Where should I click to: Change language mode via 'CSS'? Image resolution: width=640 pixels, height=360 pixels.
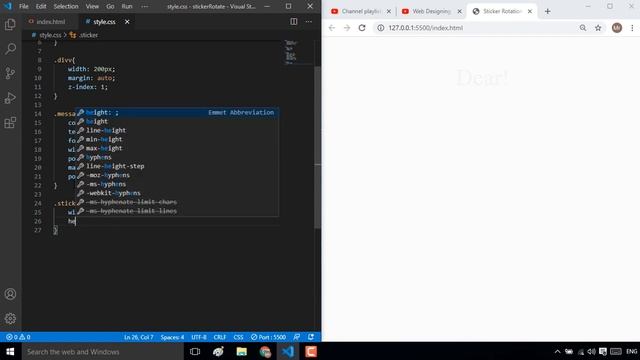pyautogui.click(x=238, y=337)
